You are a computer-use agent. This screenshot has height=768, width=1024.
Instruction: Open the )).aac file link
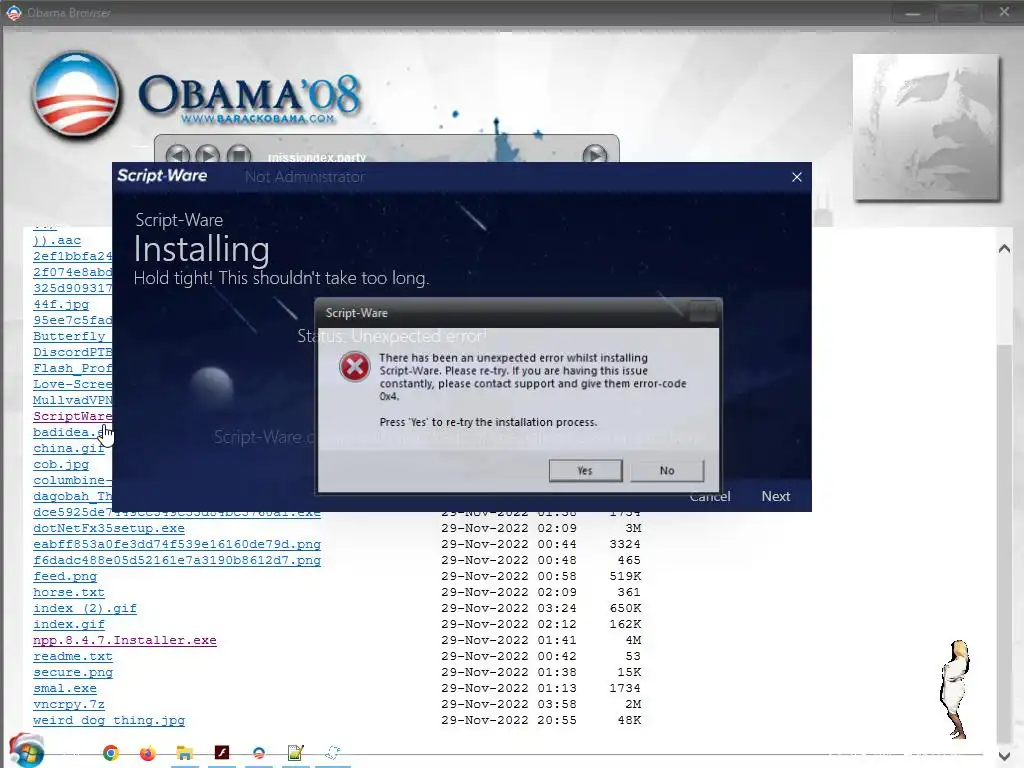point(57,240)
